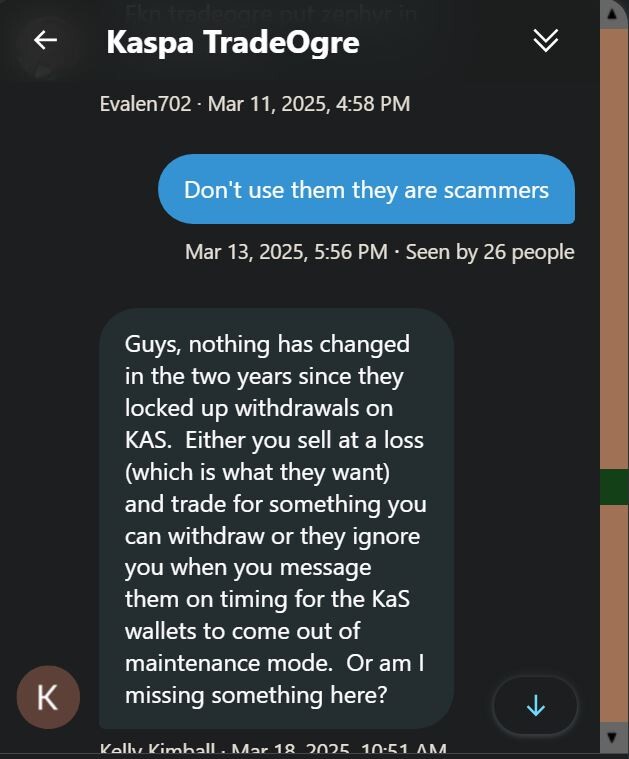Screen dimensions: 629x759
Task: Open the brown K avatar profile
Action: pos(48,697)
